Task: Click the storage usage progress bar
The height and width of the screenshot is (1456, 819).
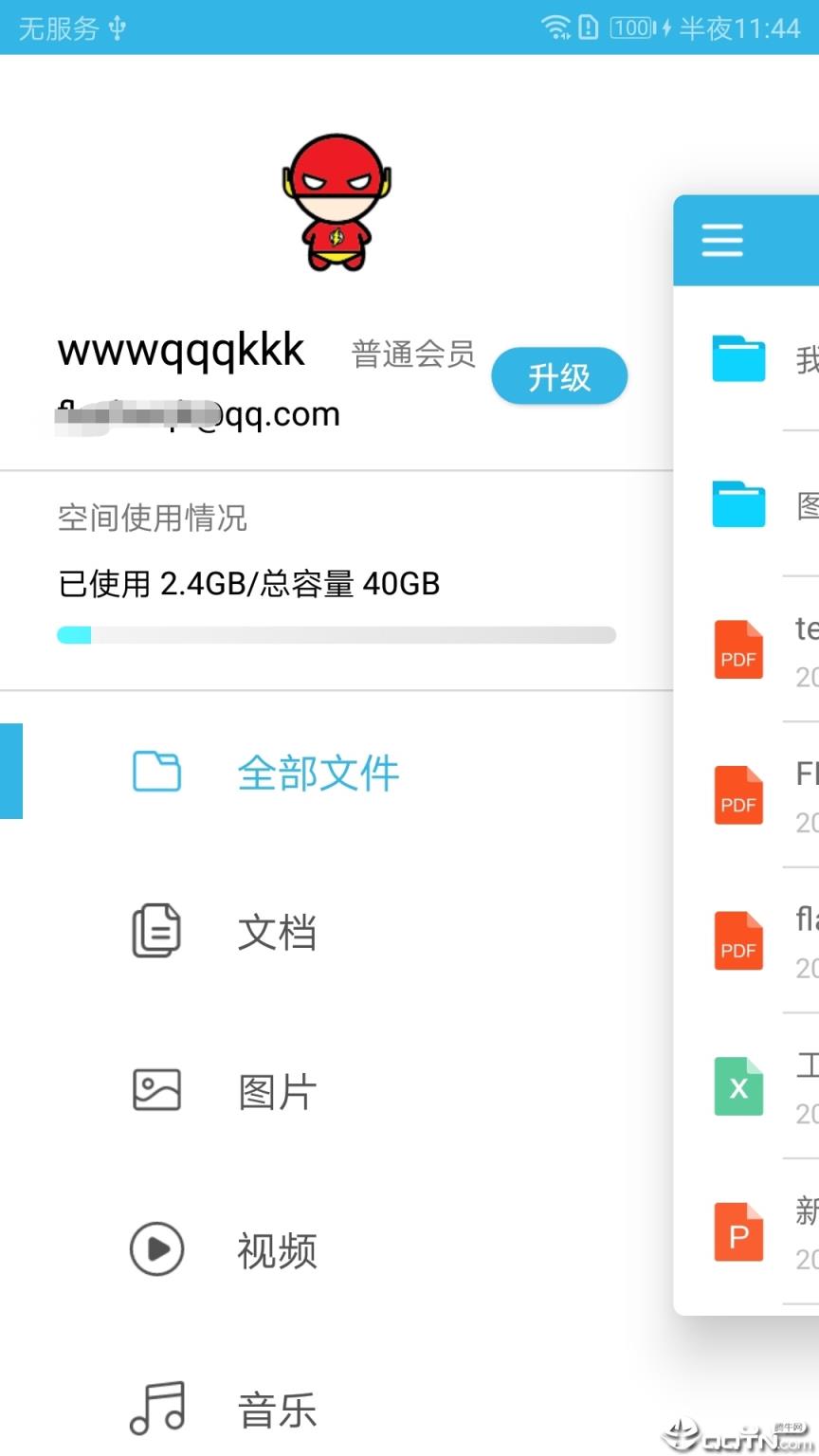Action: tap(337, 635)
